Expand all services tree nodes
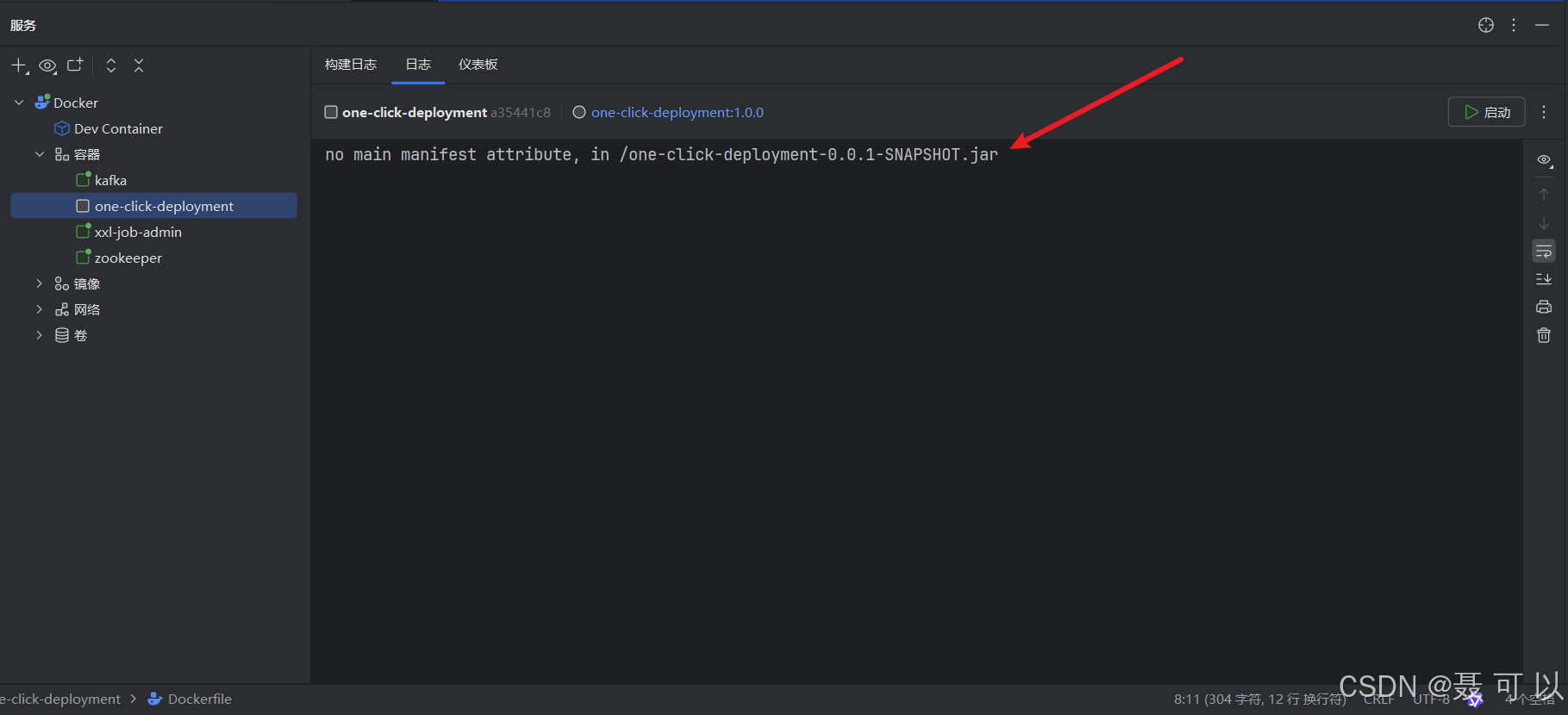The image size is (1568, 715). pyautogui.click(x=111, y=65)
